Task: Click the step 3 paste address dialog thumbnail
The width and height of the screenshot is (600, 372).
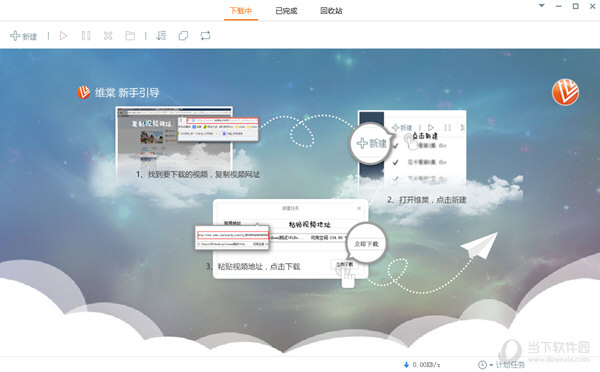Action: point(290,239)
